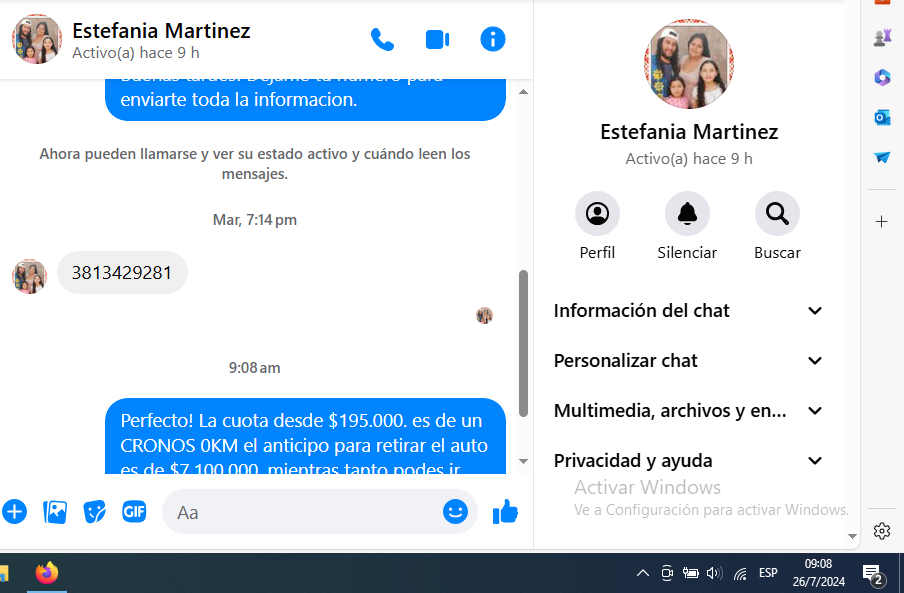This screenshot has height=593, width=904.
Task: Silenciar notifications with the bell icon
Action: pyautogui.click(x=687, y=214)
